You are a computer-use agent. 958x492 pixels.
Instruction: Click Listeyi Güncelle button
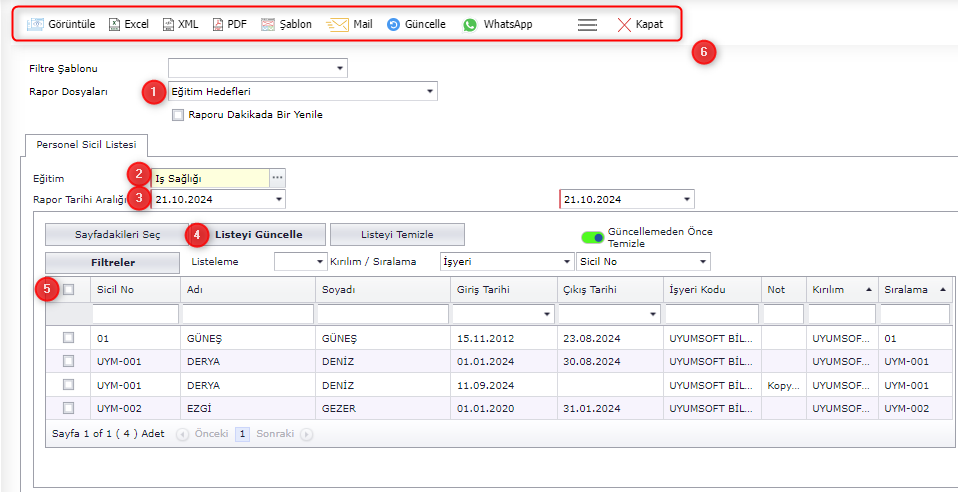258,235
